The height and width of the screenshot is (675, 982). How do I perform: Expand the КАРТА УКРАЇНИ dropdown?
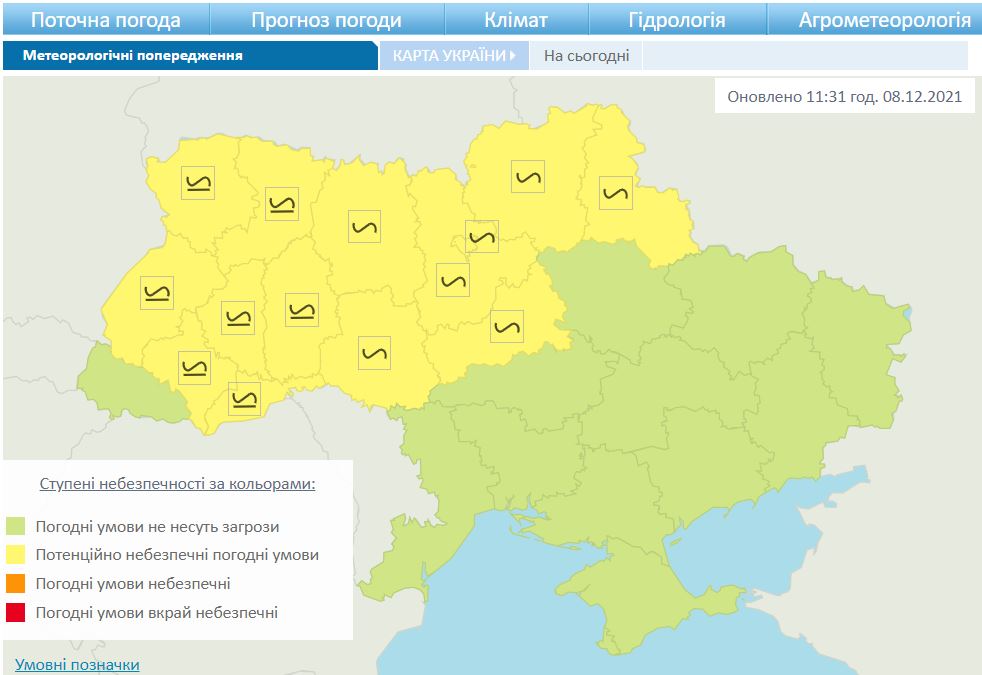[x=454, y=56]
